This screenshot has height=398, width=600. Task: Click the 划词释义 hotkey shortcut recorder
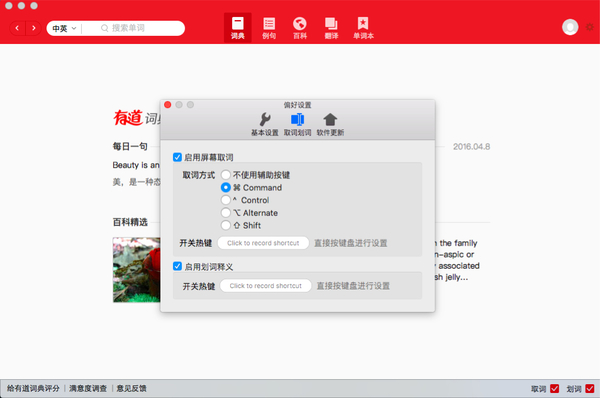click(266, 286)
